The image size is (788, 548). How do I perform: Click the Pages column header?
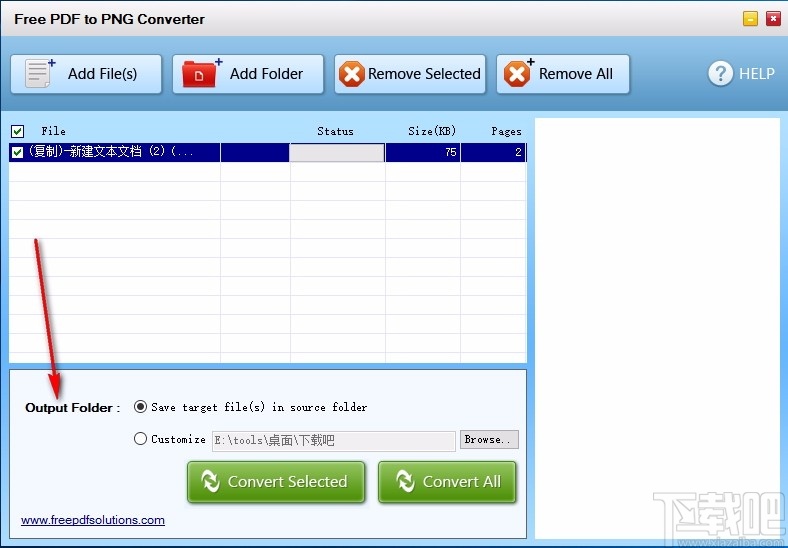tap(506, 132)
